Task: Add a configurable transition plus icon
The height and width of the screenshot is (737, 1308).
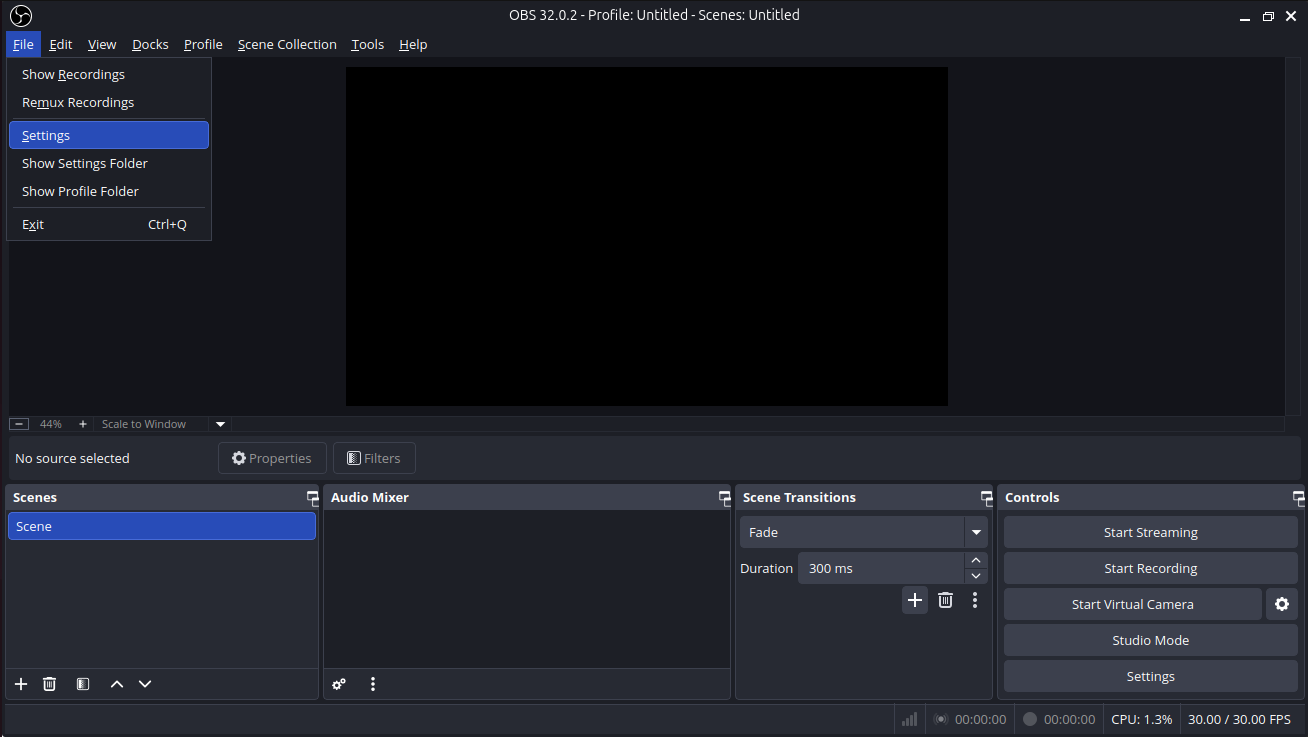Action: [x=914, y=600]
